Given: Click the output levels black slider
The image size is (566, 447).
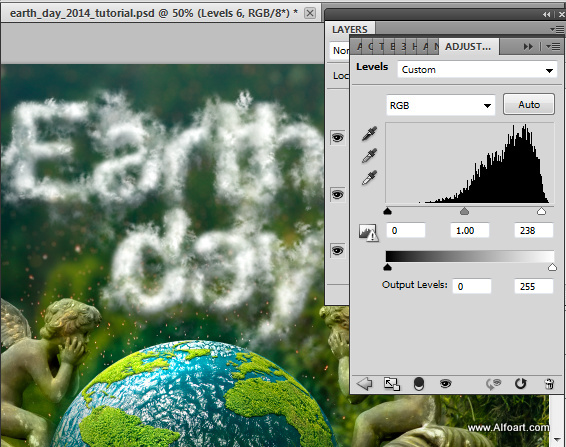Looking at the screenshot, I should point(388,267).
